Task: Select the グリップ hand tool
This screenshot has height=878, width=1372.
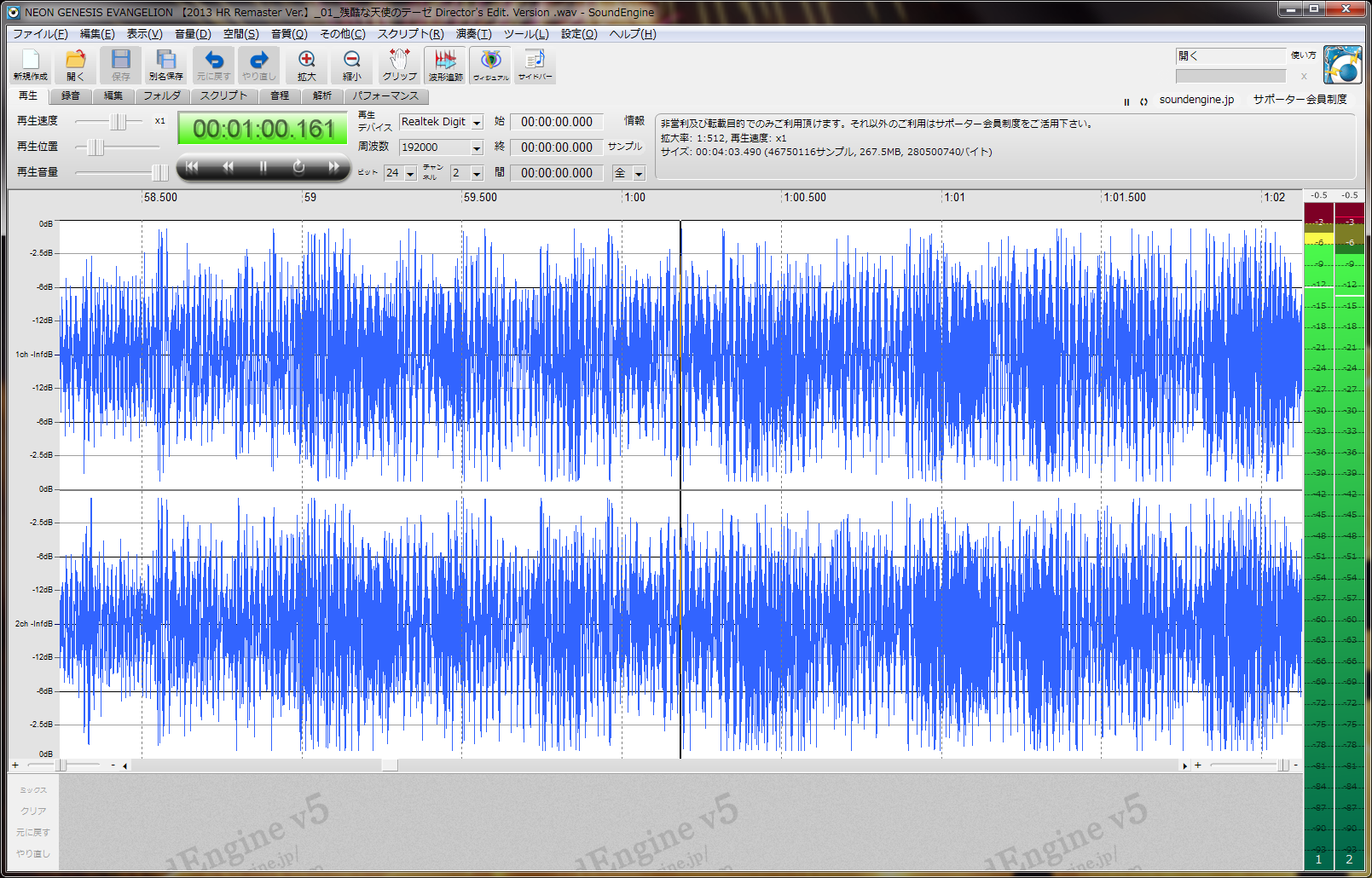Action: pyautogui.click(x=399, y=65)
